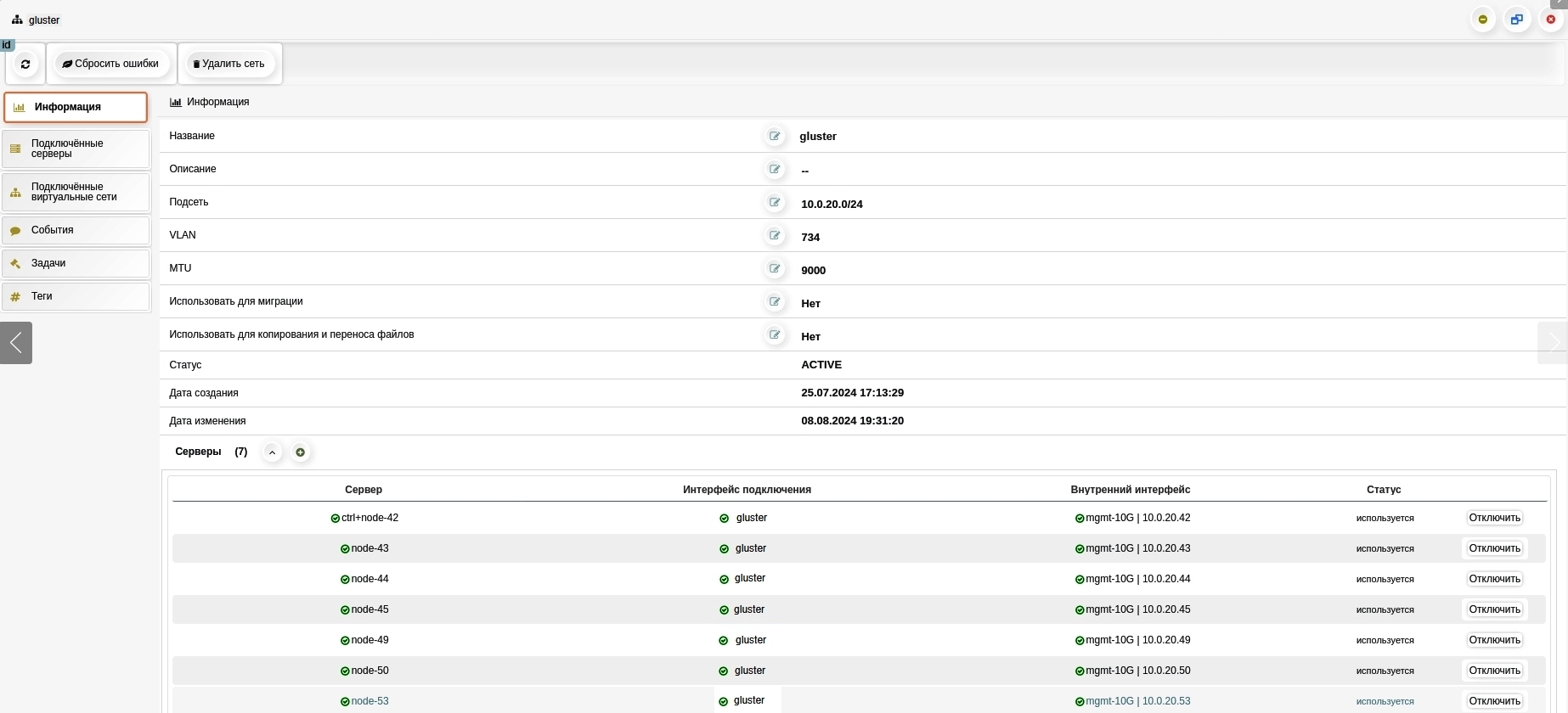The width and height of the screenshot is (1568, 713).
Task: Отключить server node-44
Action: [1494, 579]
